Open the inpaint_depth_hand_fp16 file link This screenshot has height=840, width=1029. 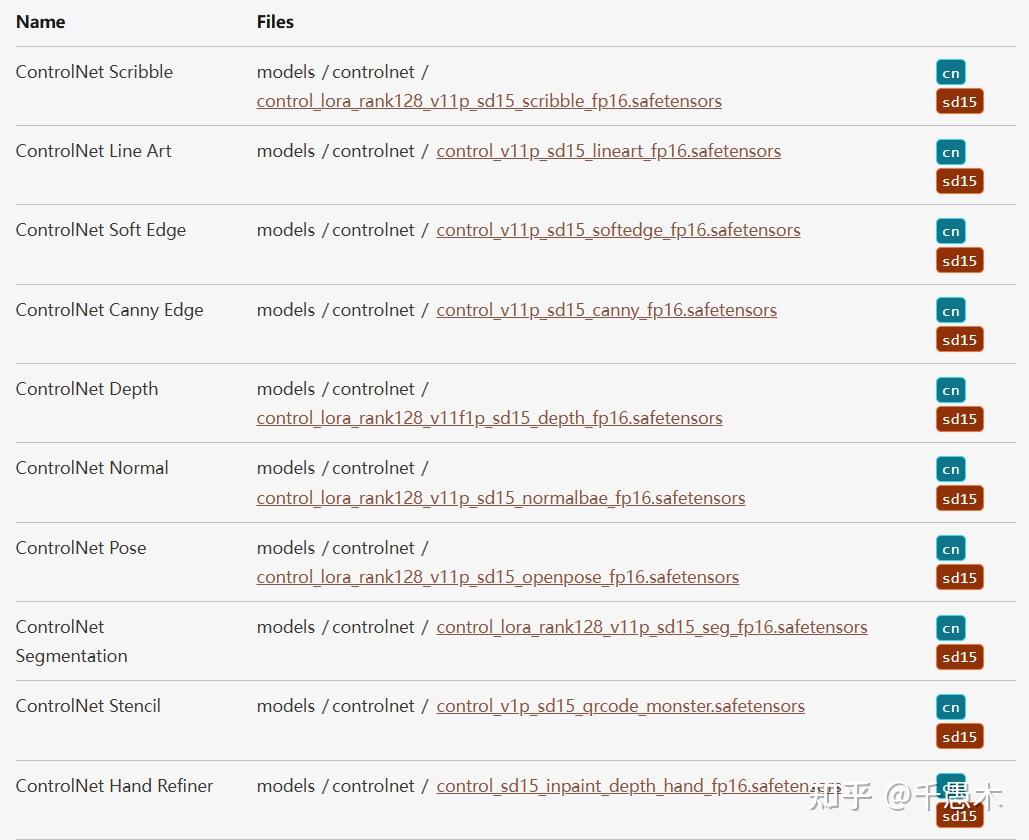click(620, 786)
